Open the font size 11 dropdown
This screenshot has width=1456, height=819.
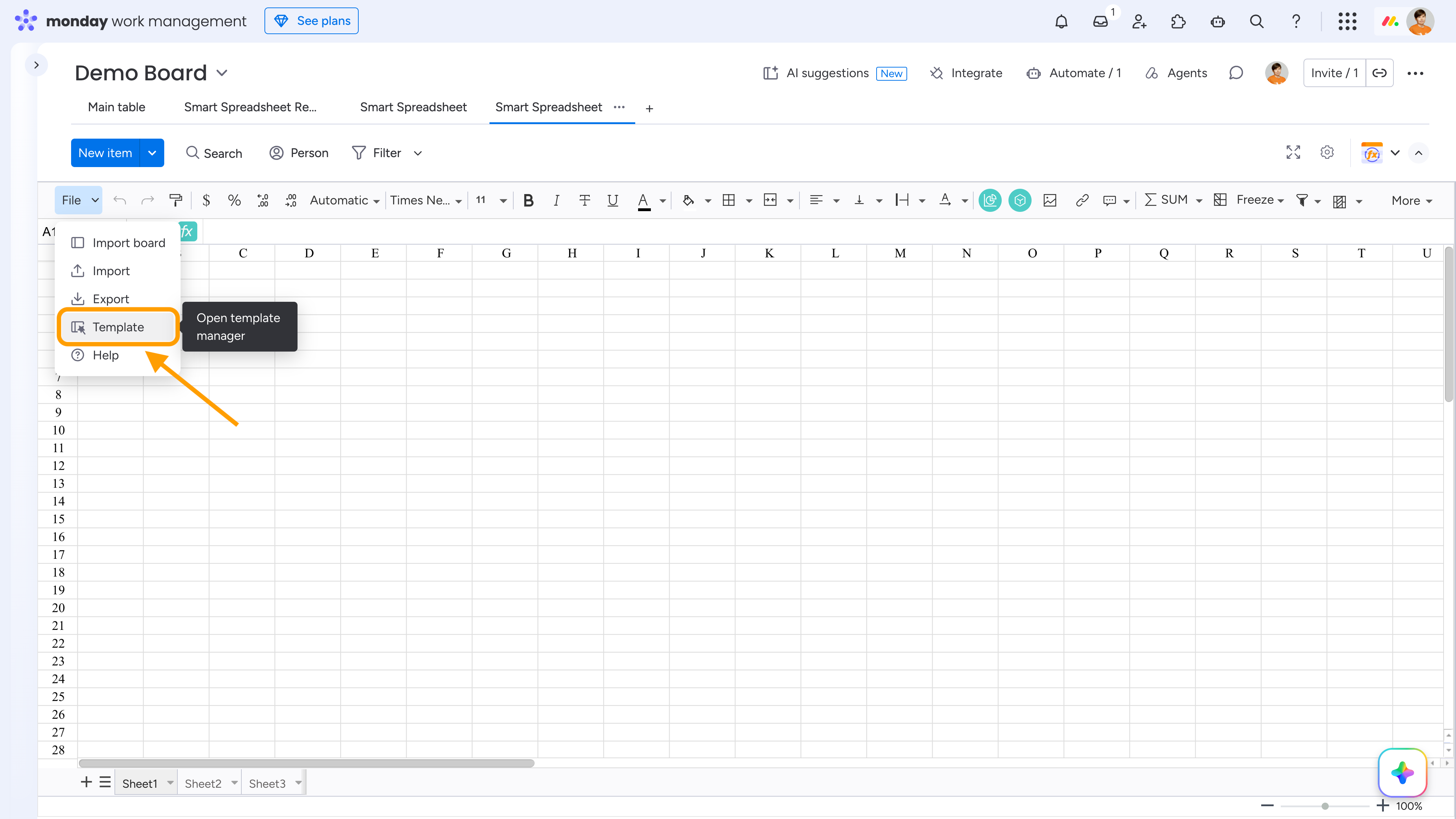pos(491,200)
